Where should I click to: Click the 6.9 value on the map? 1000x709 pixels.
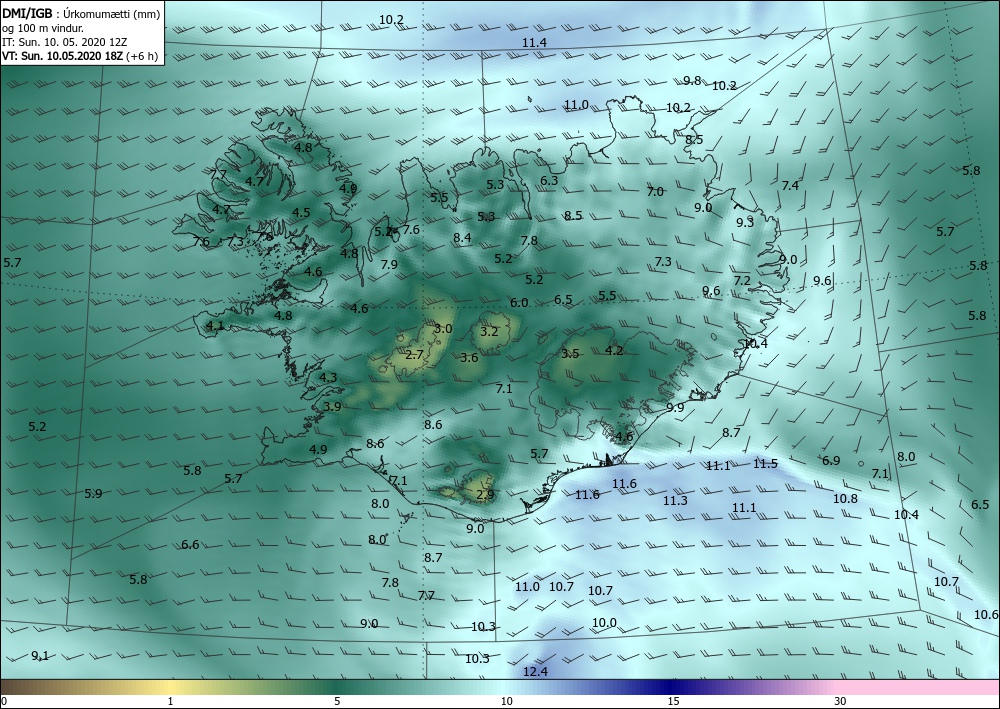pyautogui.click(x=831, y=460)
